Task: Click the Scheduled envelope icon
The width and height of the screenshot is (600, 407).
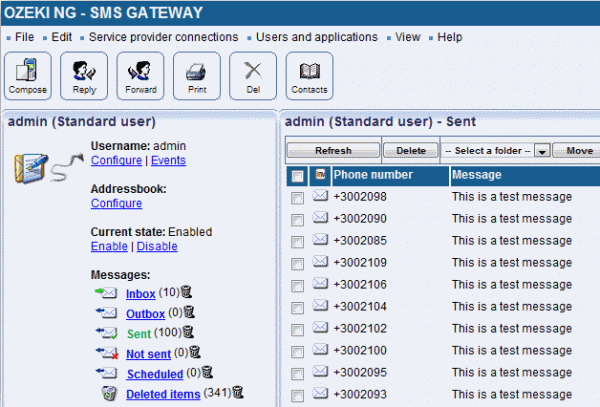Action: click(106, 373)
